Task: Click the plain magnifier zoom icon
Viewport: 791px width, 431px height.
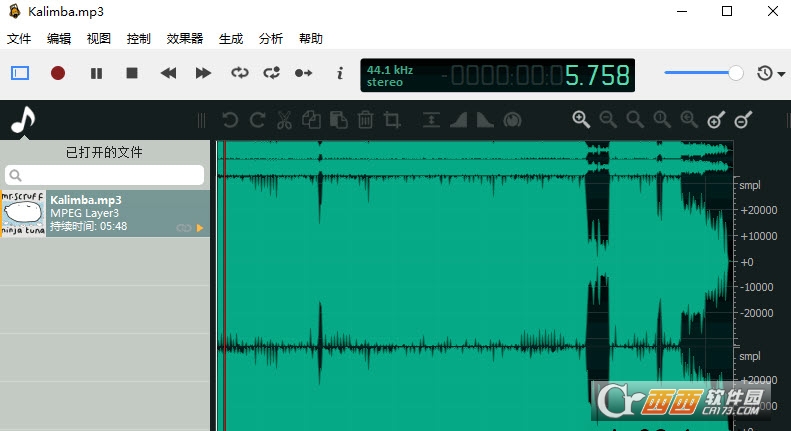Action: [x=635, y=120]
